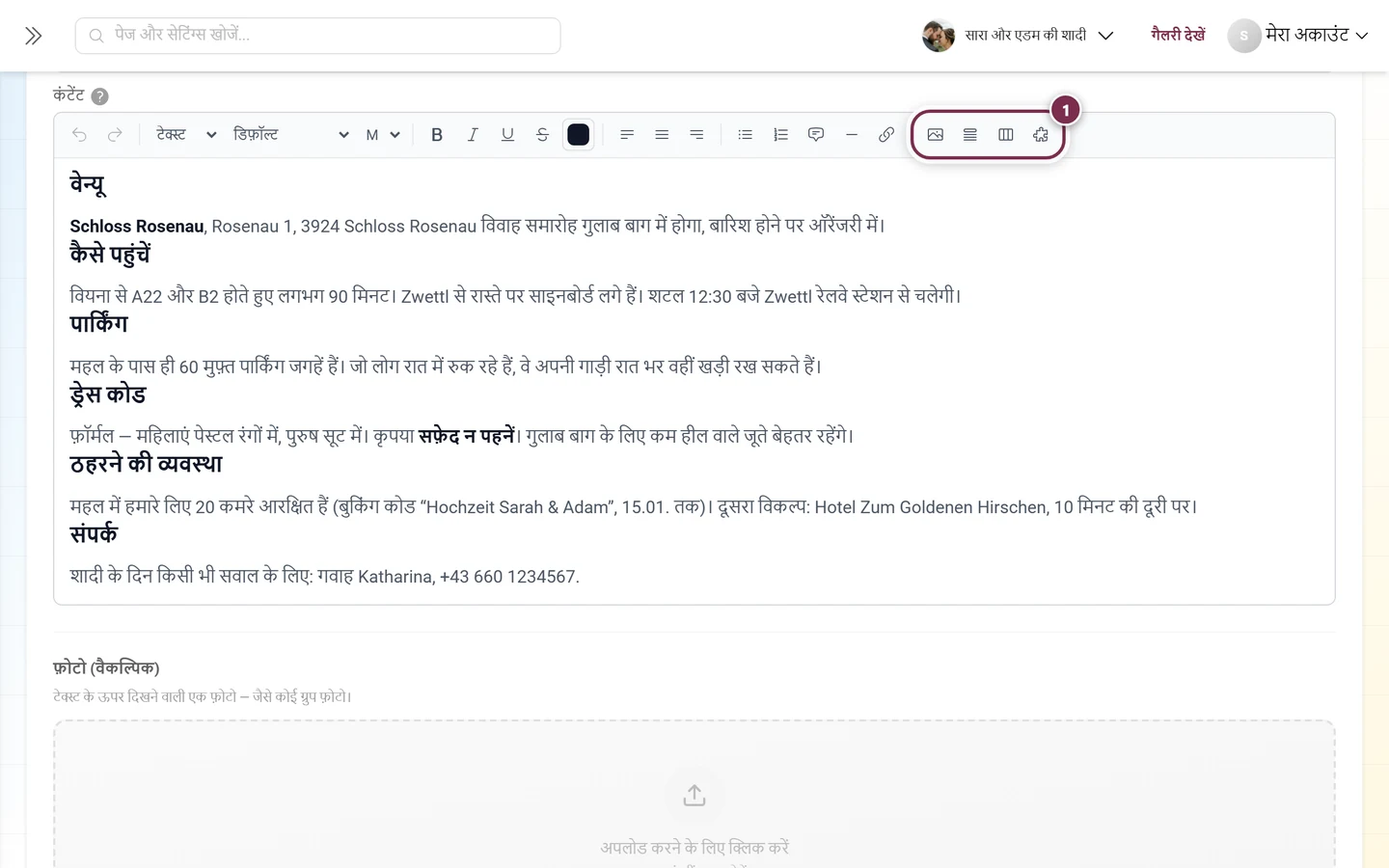Open the टेक्स्ट block type dropdown
1389x868 pixels.
click(186, 135)
